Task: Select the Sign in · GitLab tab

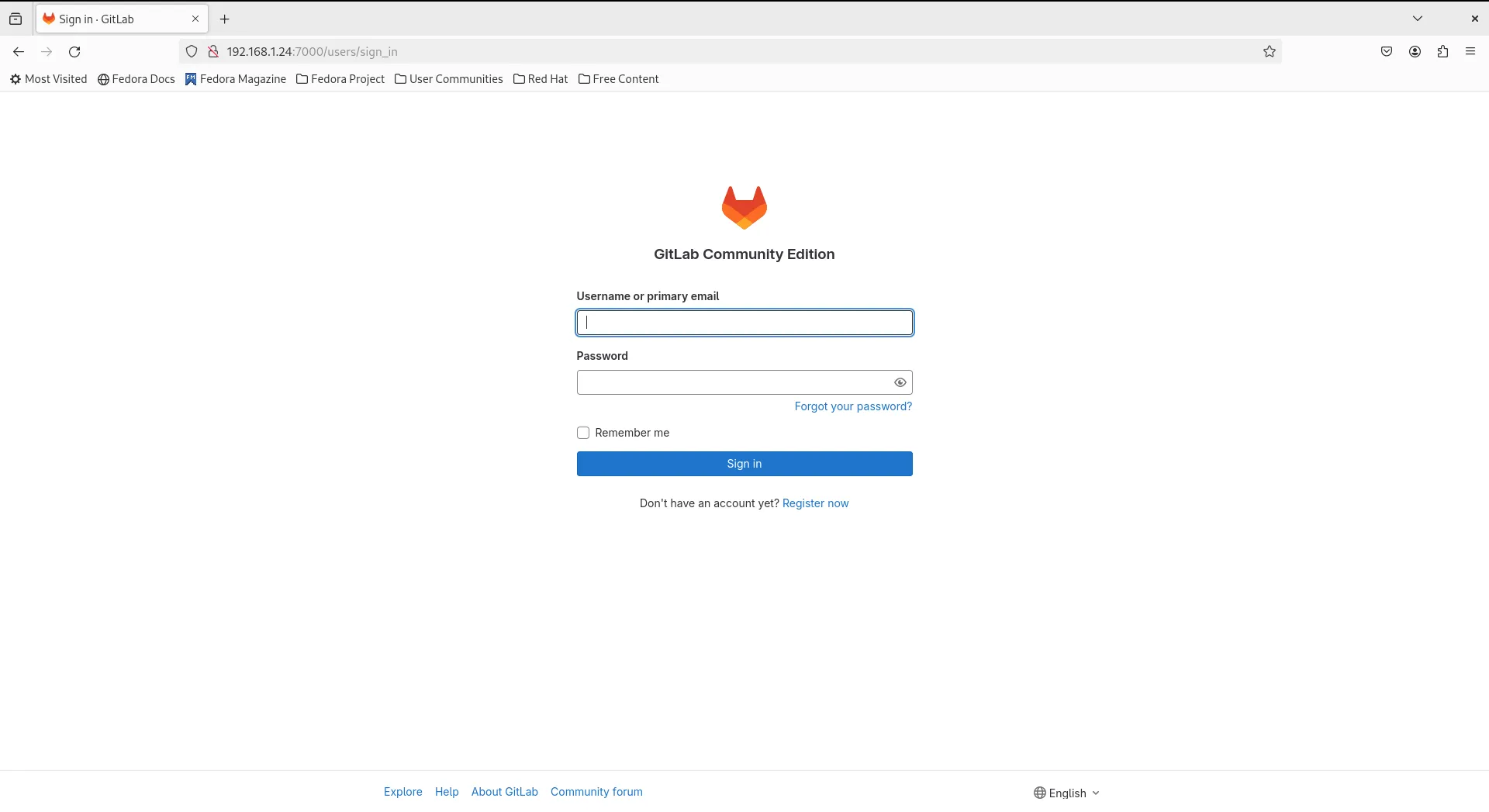Action: coord(122,19)
